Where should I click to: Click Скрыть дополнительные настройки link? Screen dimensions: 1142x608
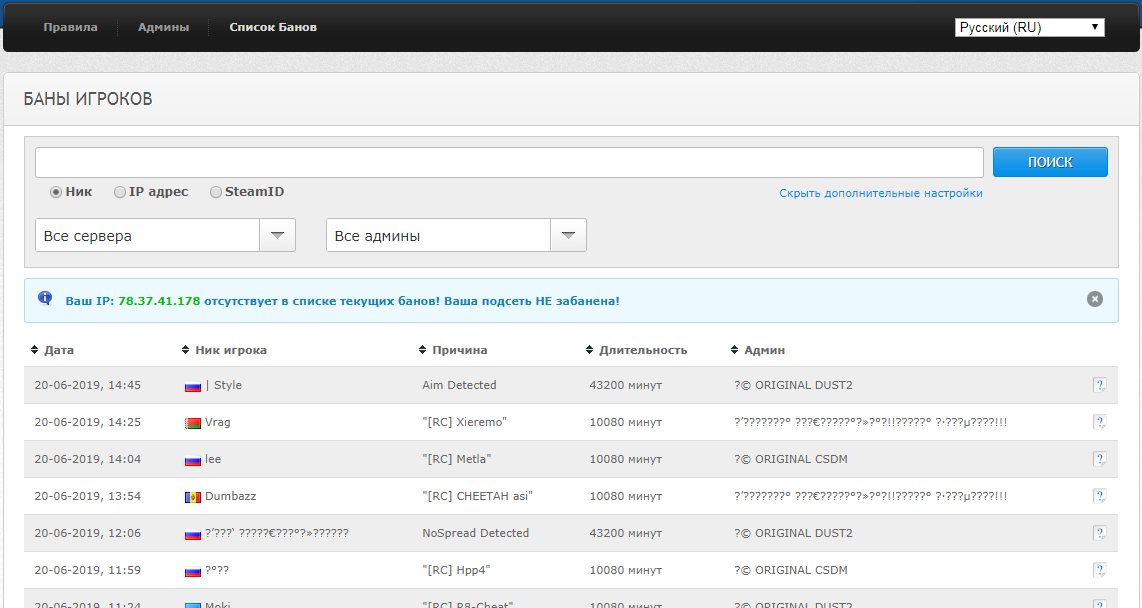point(881,193)
